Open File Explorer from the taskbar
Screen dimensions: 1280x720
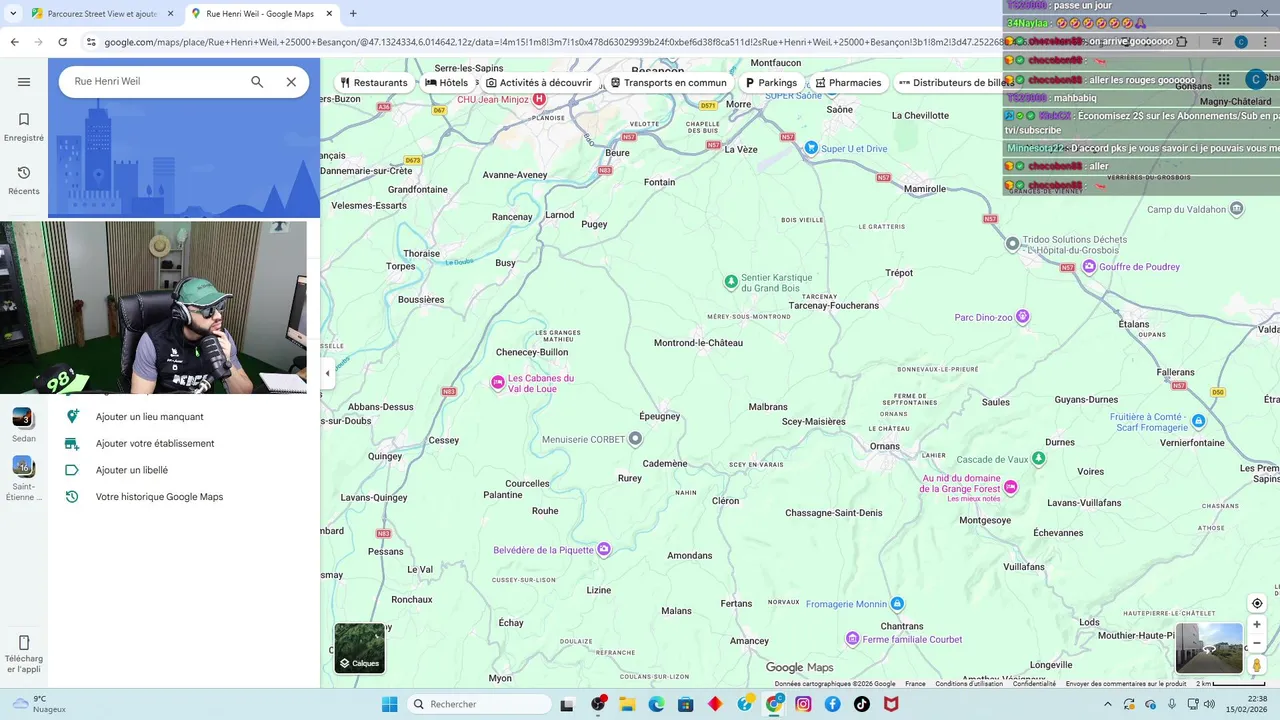tap(628, 704)
